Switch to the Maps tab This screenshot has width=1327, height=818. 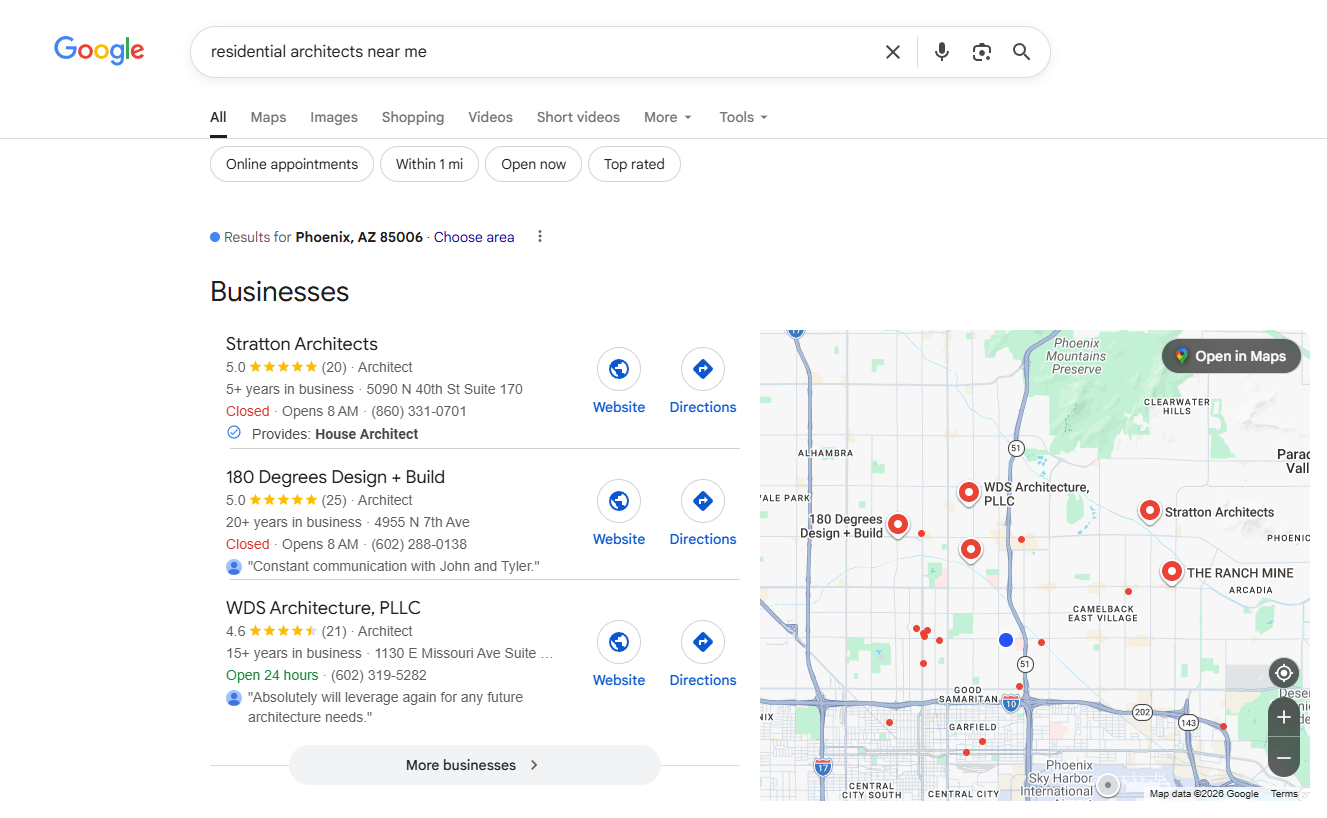pos(268,117)
